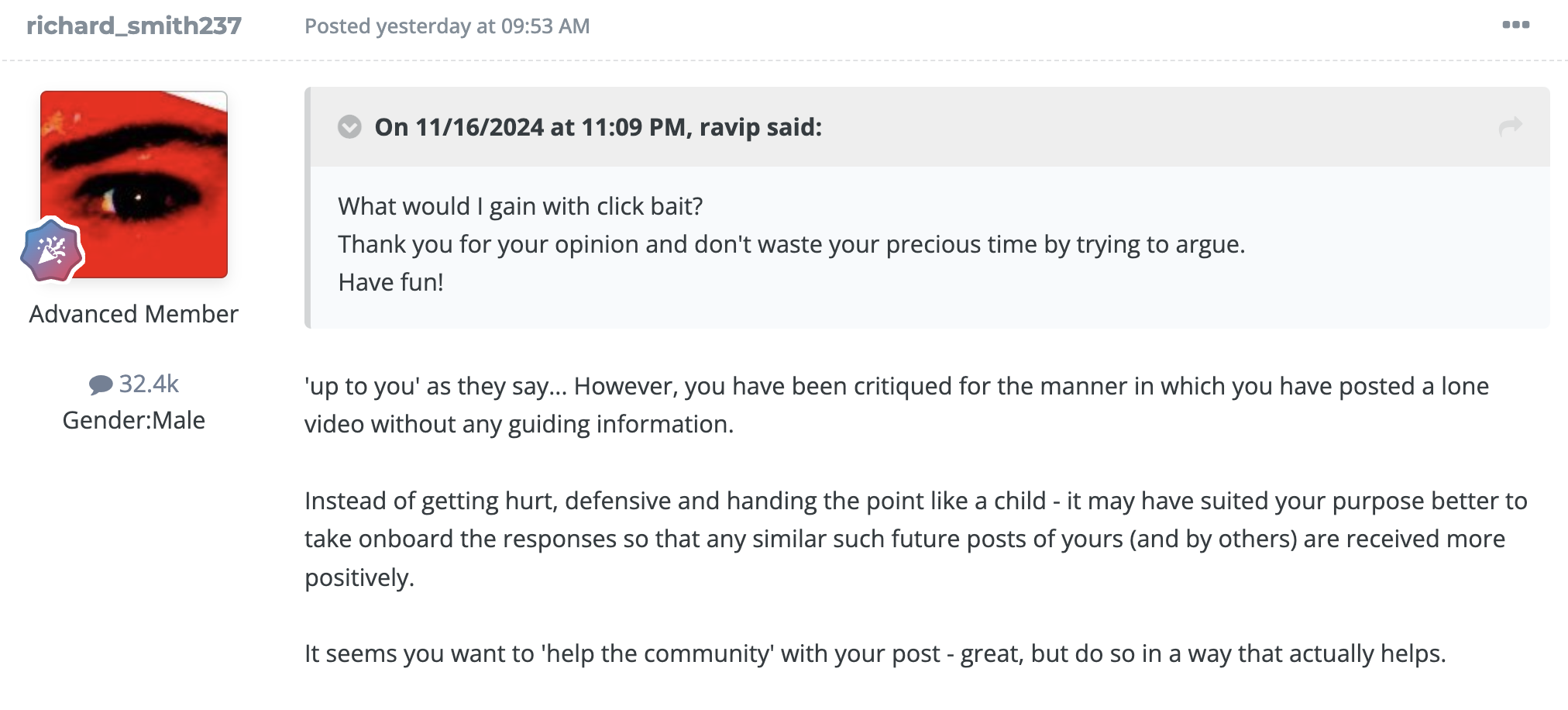Image resolution: width=1568 pixels, height=710 pixels.
Task: Open richard_smith237 profile from username
Action: (x=134, y=26)
